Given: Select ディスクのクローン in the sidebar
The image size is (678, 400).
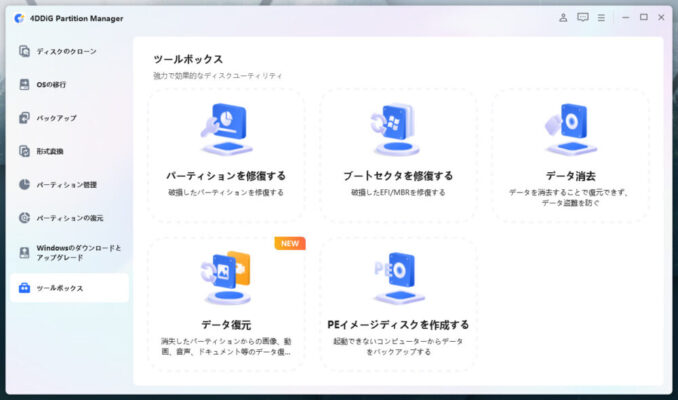Looking at the screenshot, I should 69,51.
